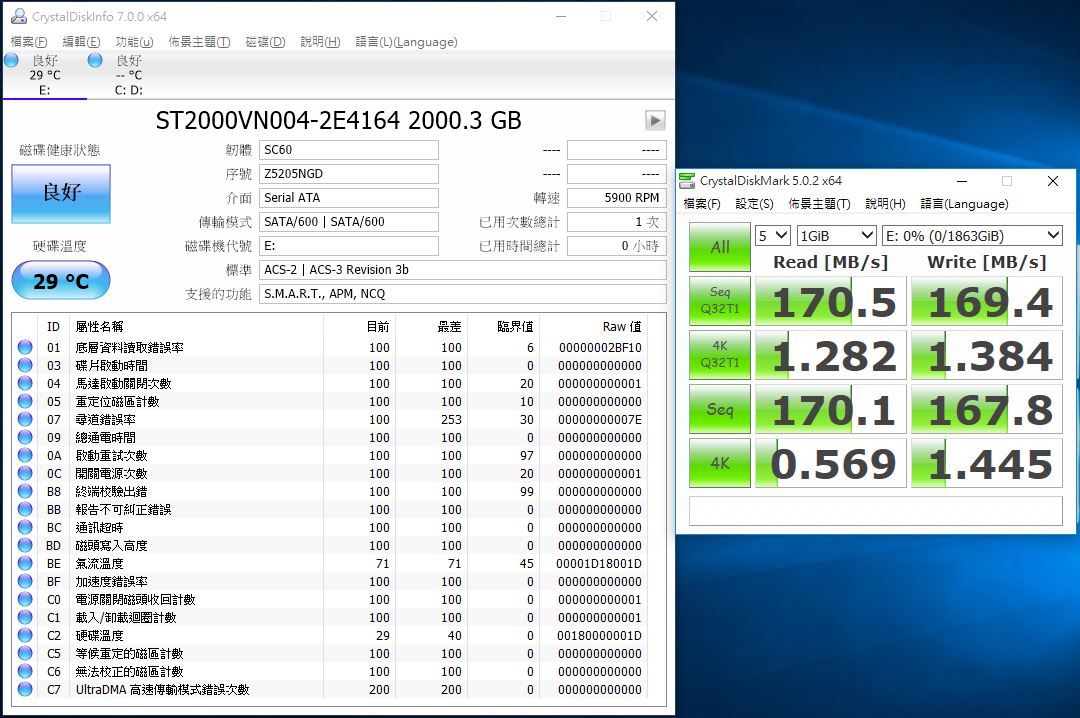Click the status orb for attribute 07
1080x718 pixels.
coord(25,419)
